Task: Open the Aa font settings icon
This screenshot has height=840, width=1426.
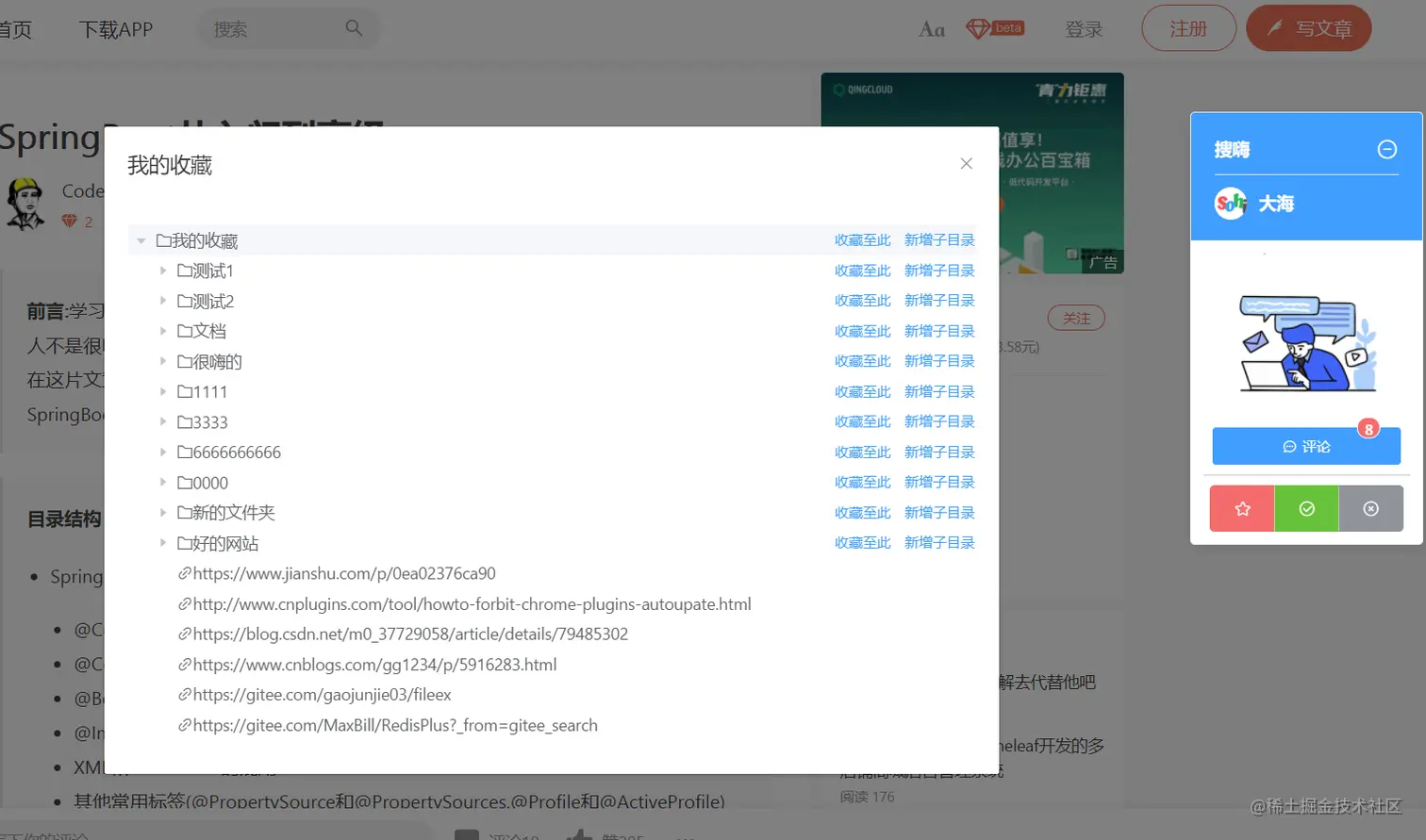Action: (932, 29)
